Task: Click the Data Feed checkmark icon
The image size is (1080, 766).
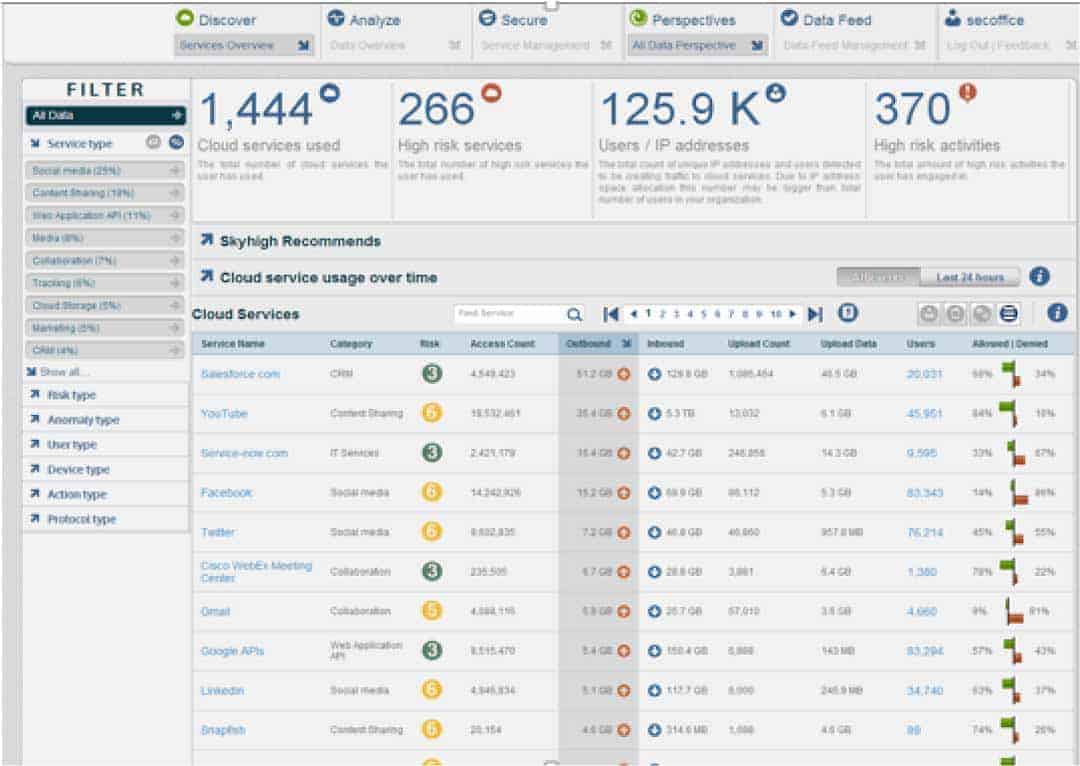Action: [789, 18]
